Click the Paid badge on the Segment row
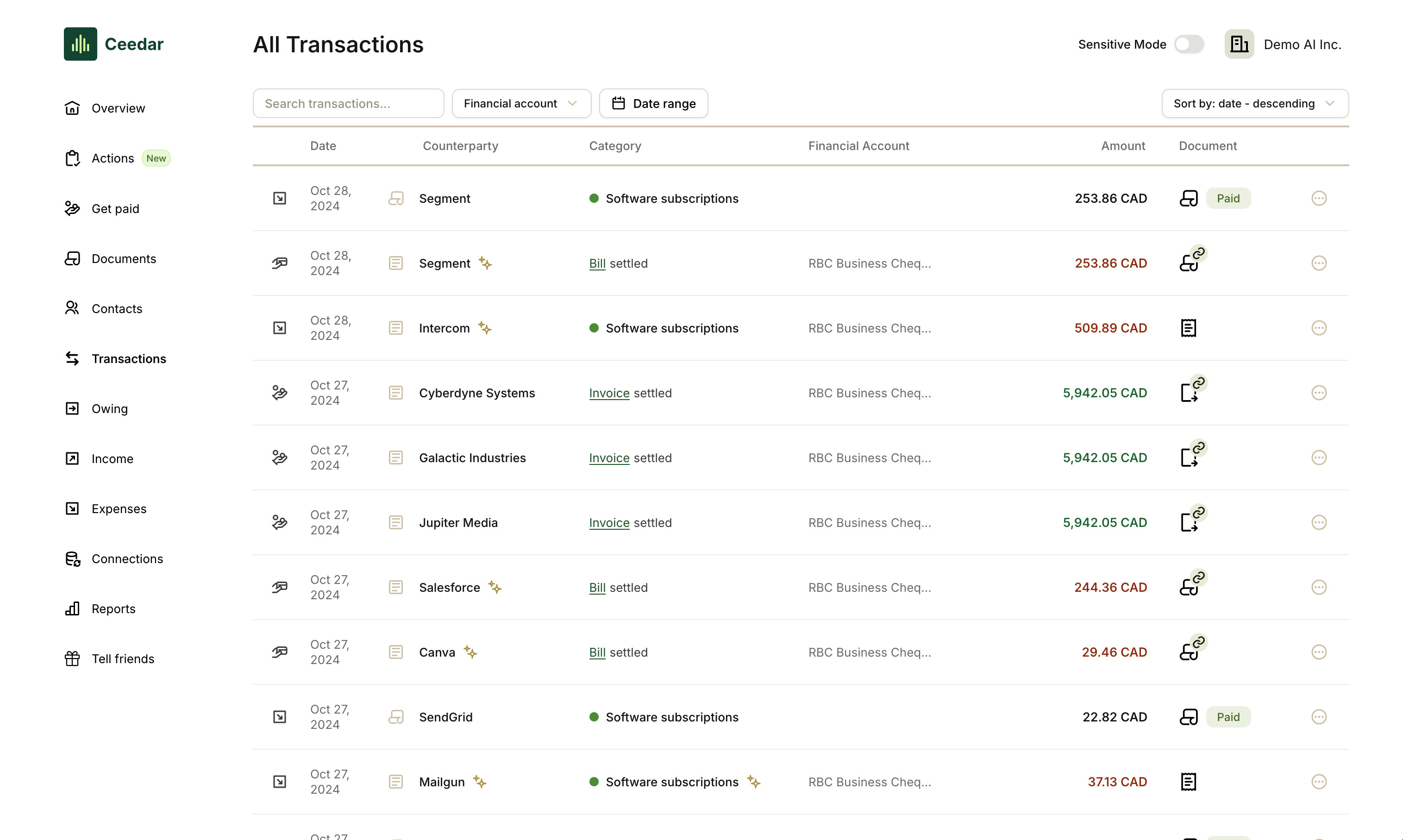1403x840 pixels. (1228, 198)
